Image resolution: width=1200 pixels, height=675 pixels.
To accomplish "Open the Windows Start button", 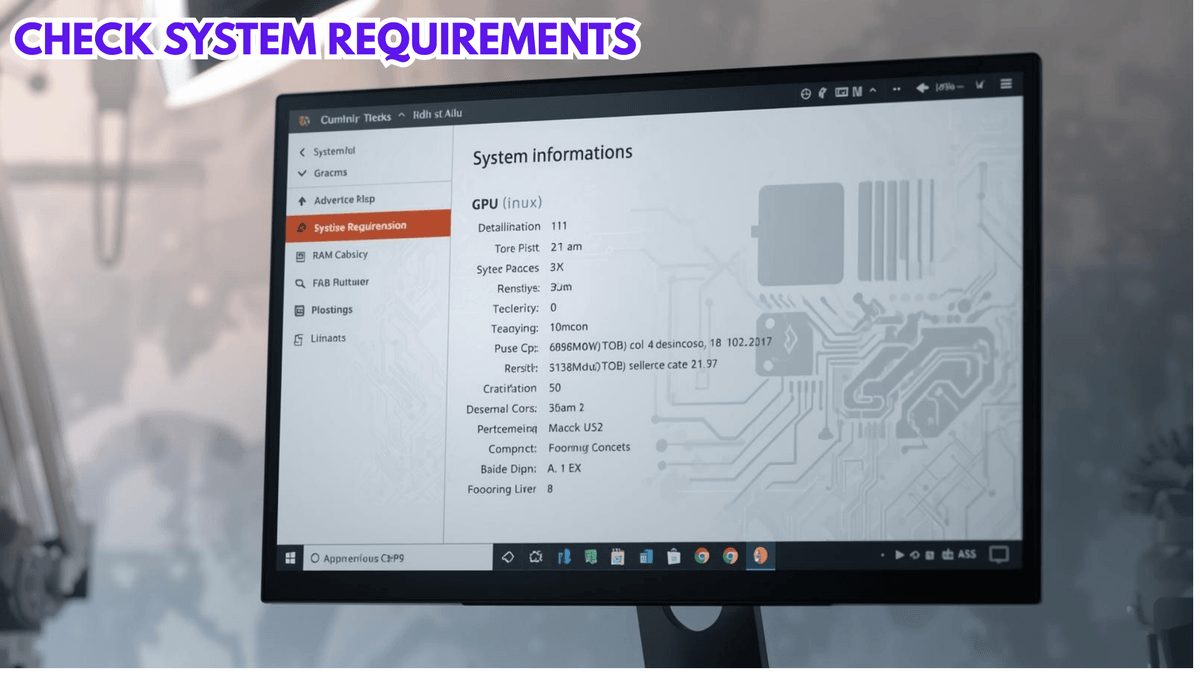I will (x=291, y=558).
